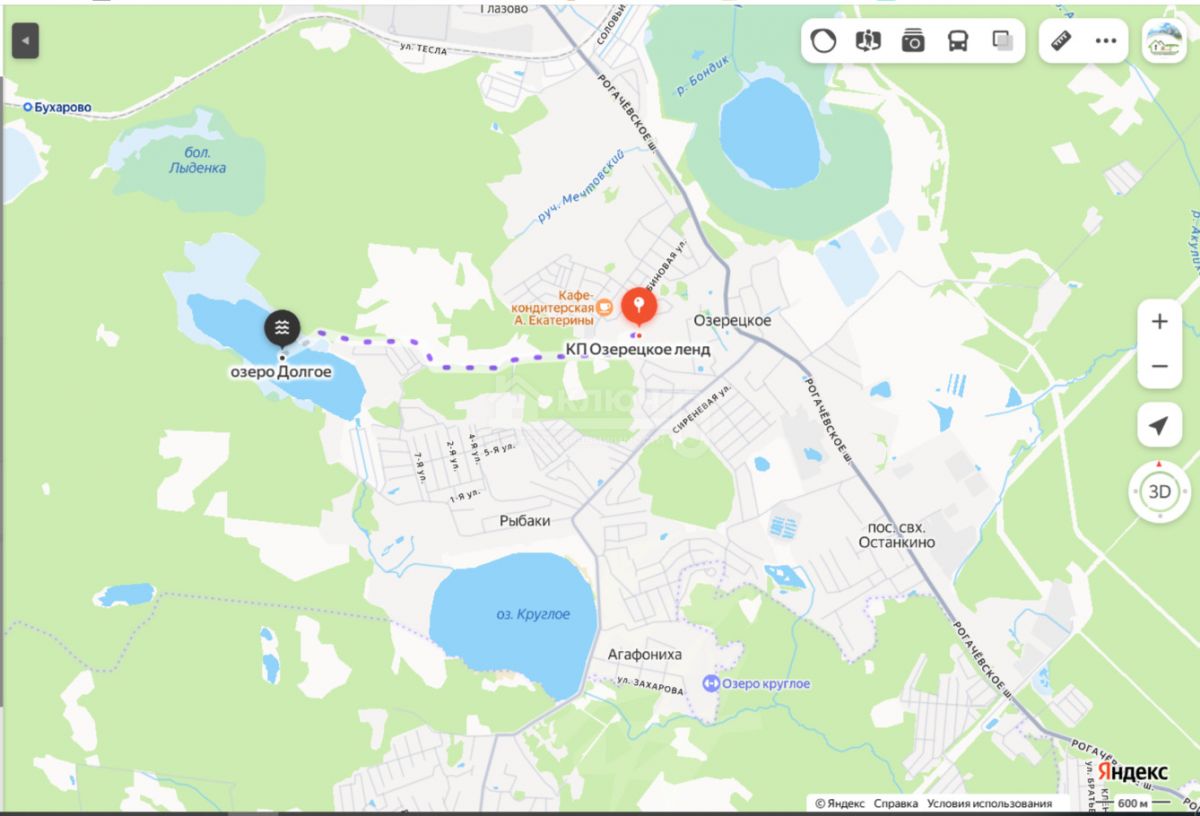Toggle the moving transport bus layer
The image size is (1200, 816).
point(958,41)
